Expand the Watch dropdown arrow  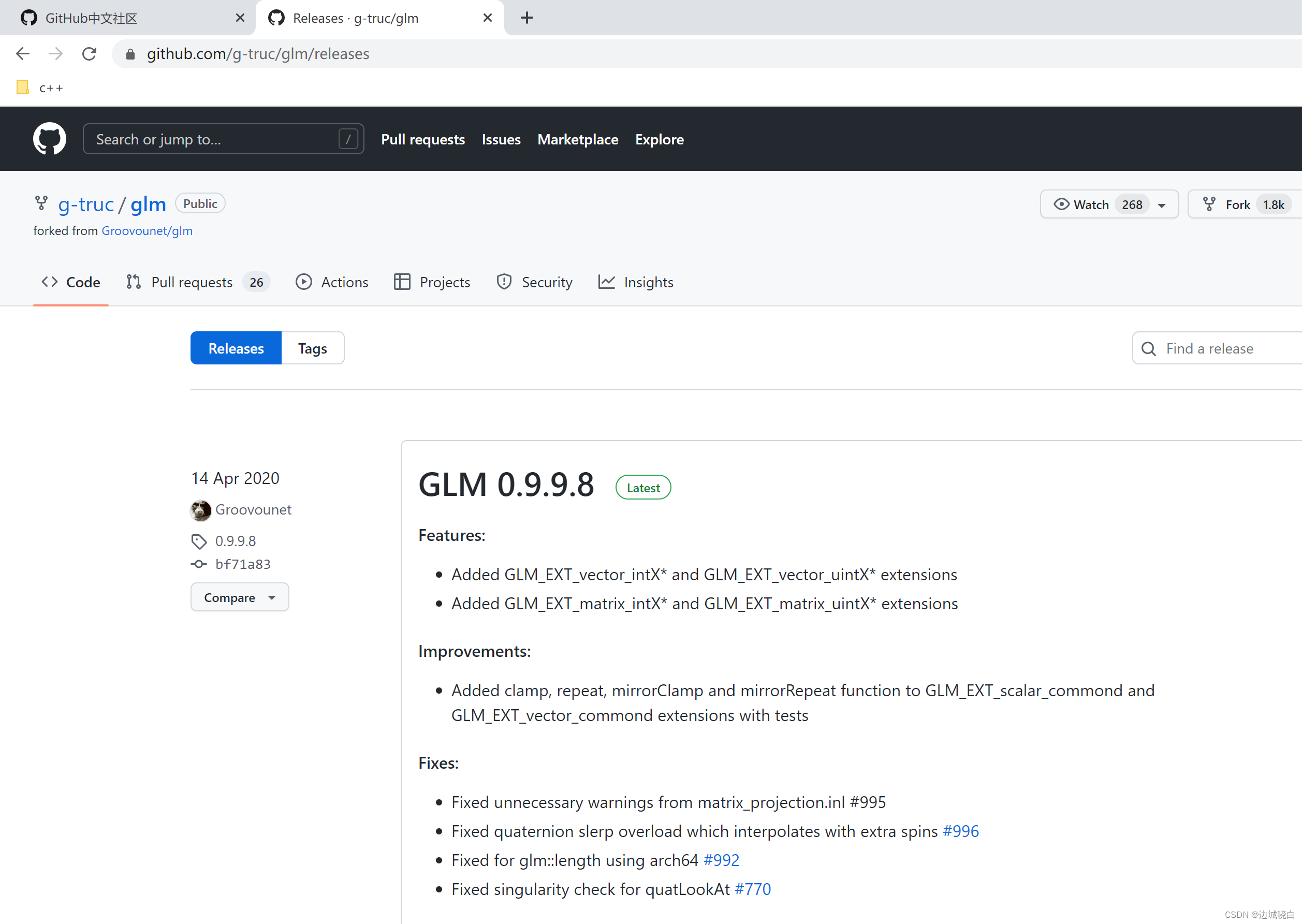click(1161, 206)
